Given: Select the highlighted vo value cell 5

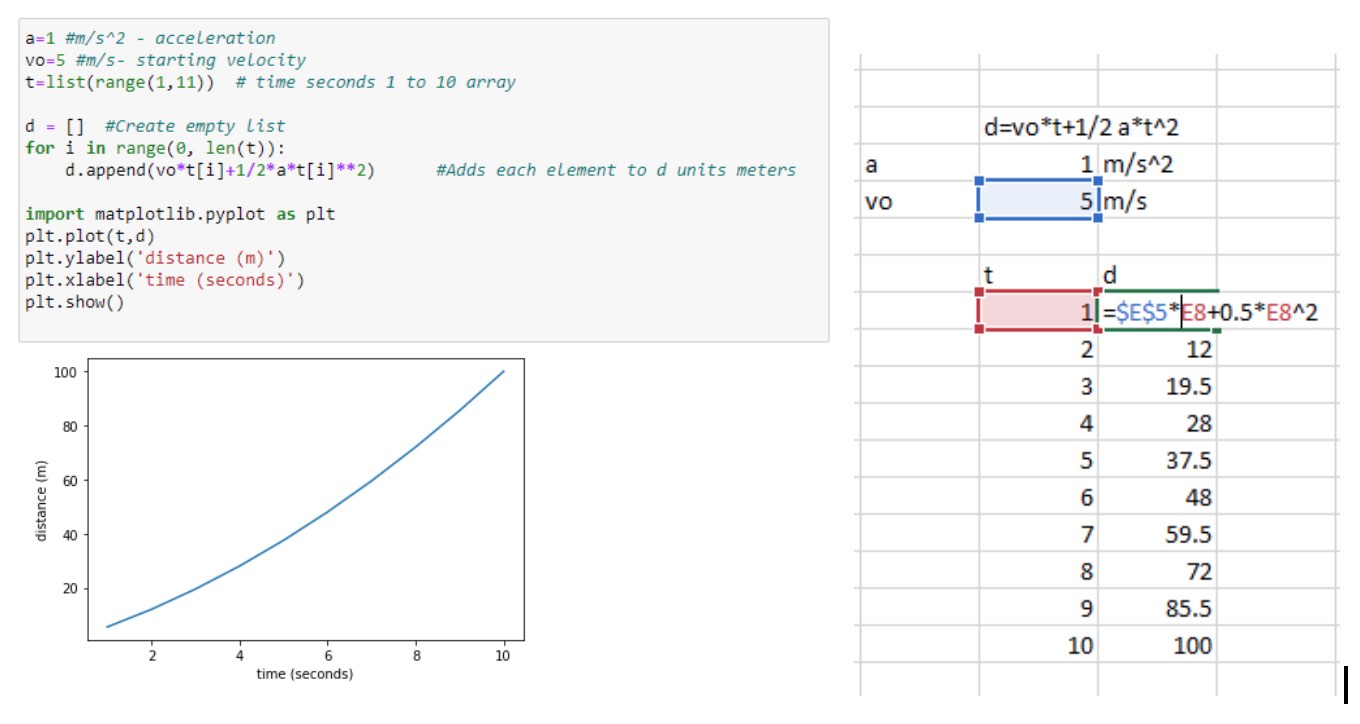Looking at the screenshot, I should point(1038,201).
